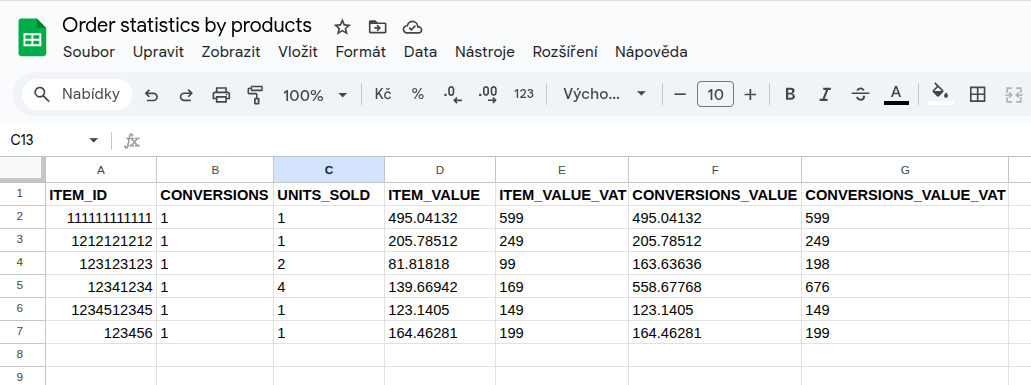The width and height of the screenshot is (1031, 385).
Task: Select cell with item ID 123123123
Action: 101,263
